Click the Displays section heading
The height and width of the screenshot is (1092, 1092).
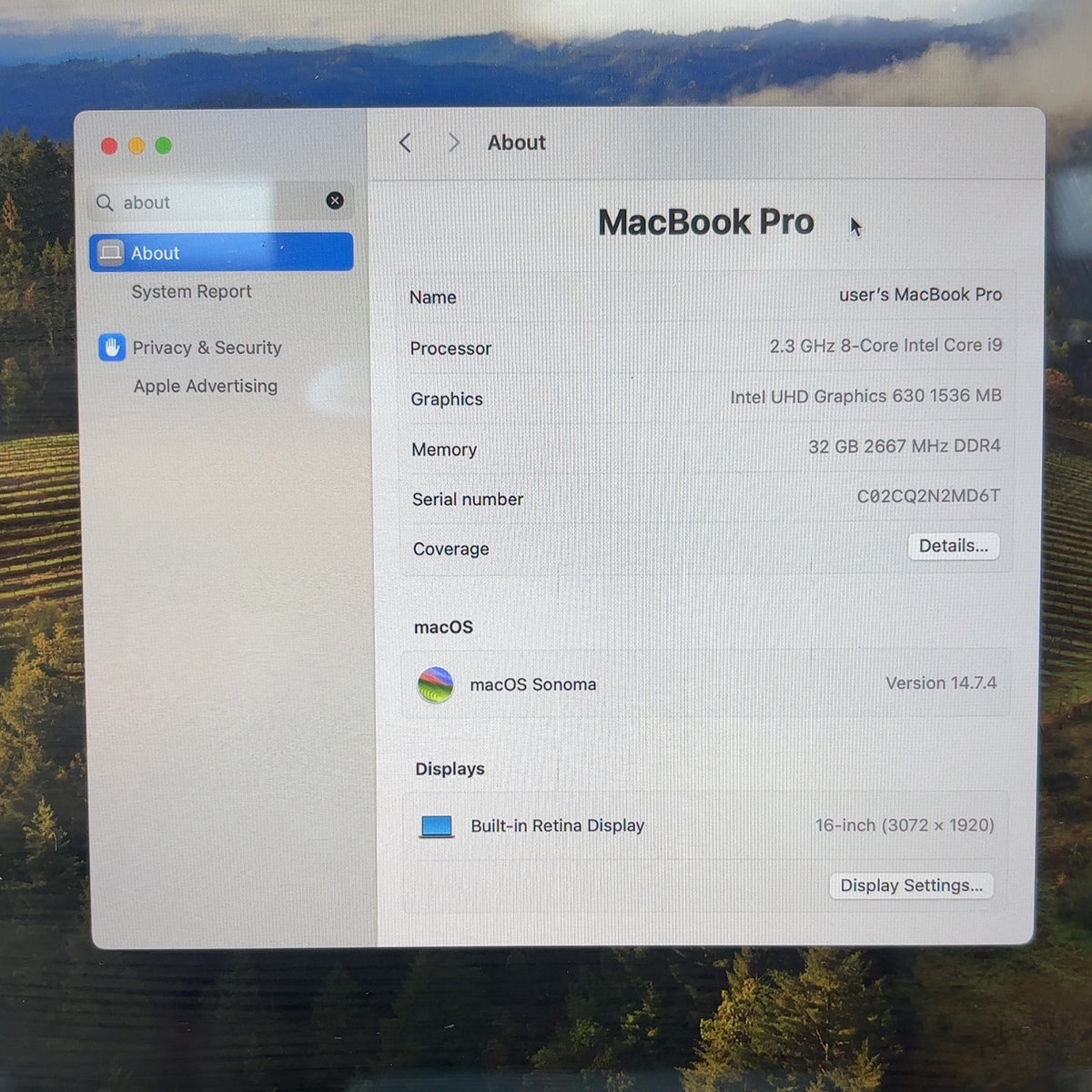450,769
